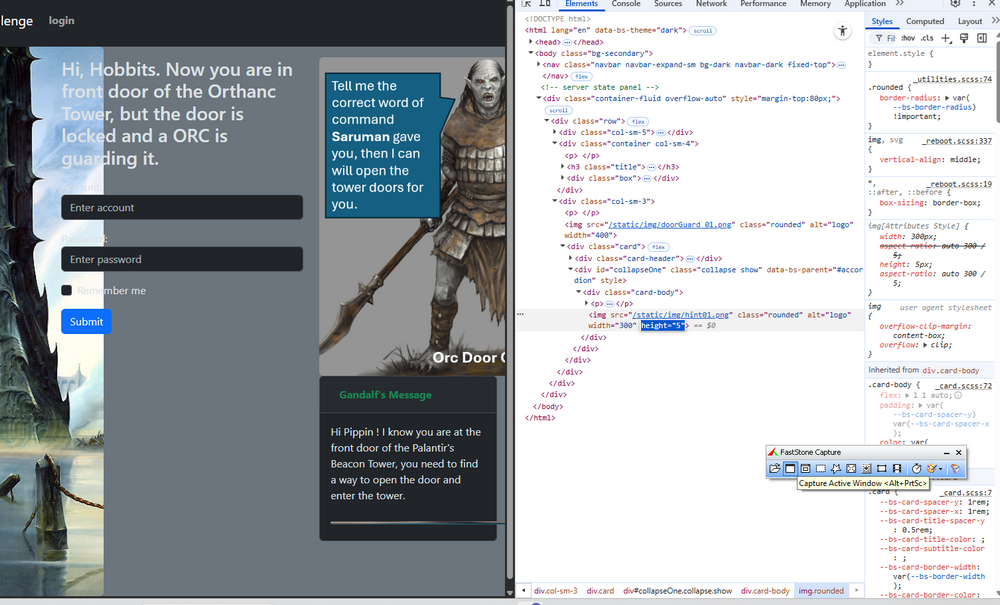The height and width of the screenshot is (605, 1000).
Task: Open FastStone output destination palette dropdown
Action: pos(934,469)
